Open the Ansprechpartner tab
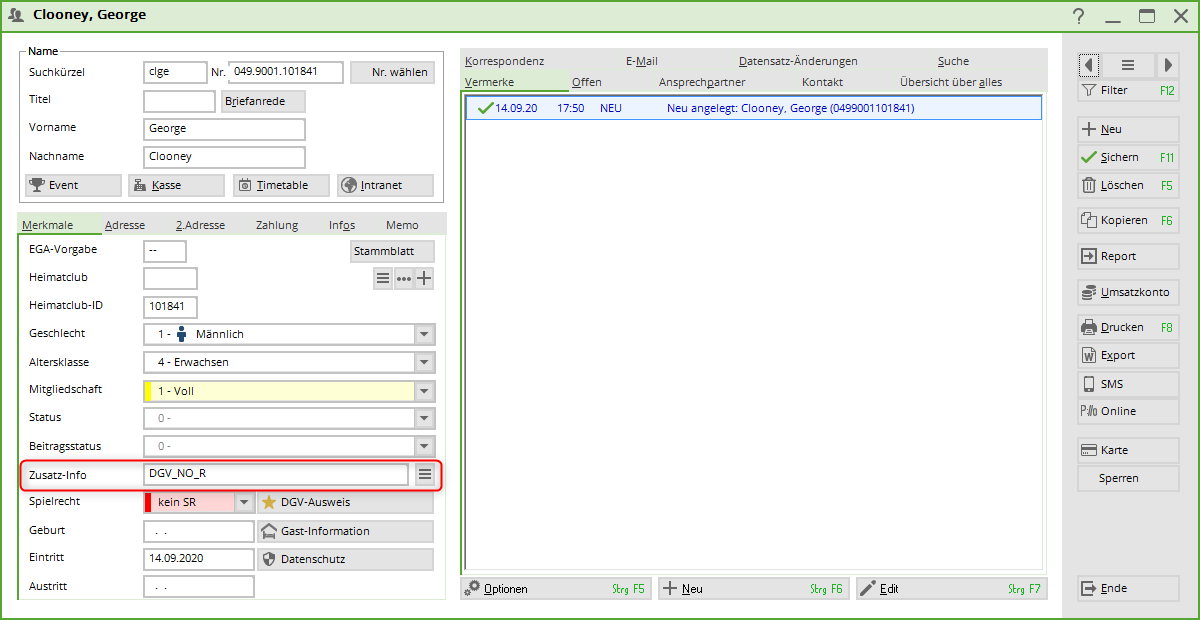Screen dimensions: 1200x620 [x=702, y=82]
